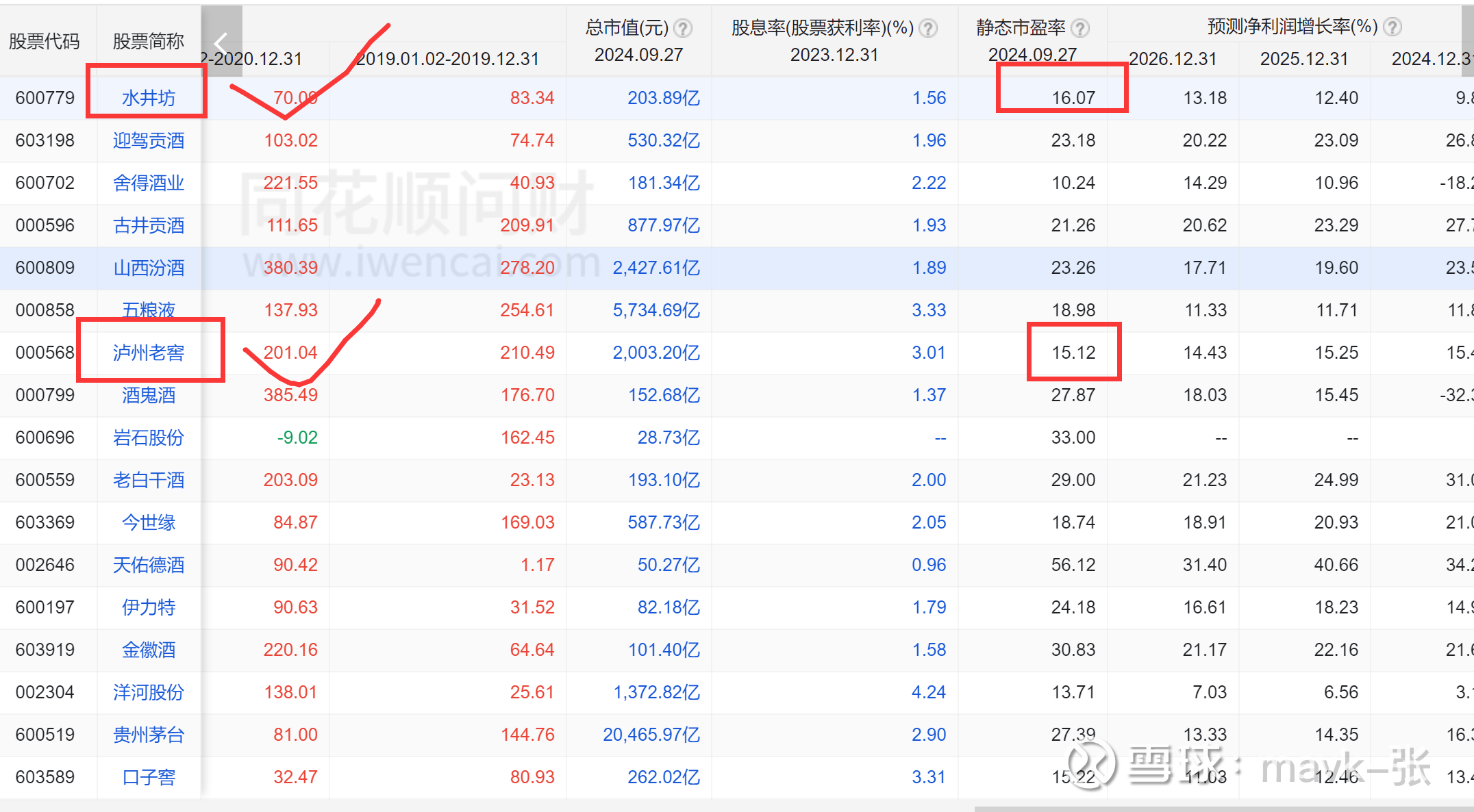Click market value 203.89亿

coord(664,98)
